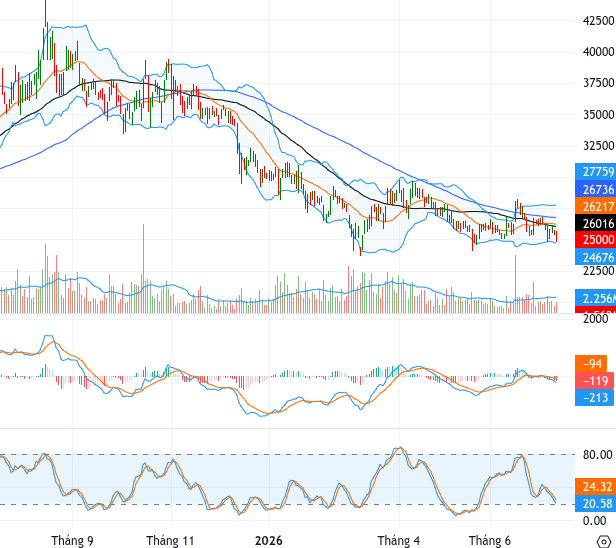Click the 27759 upper Bollinger band label

point(596,172)
